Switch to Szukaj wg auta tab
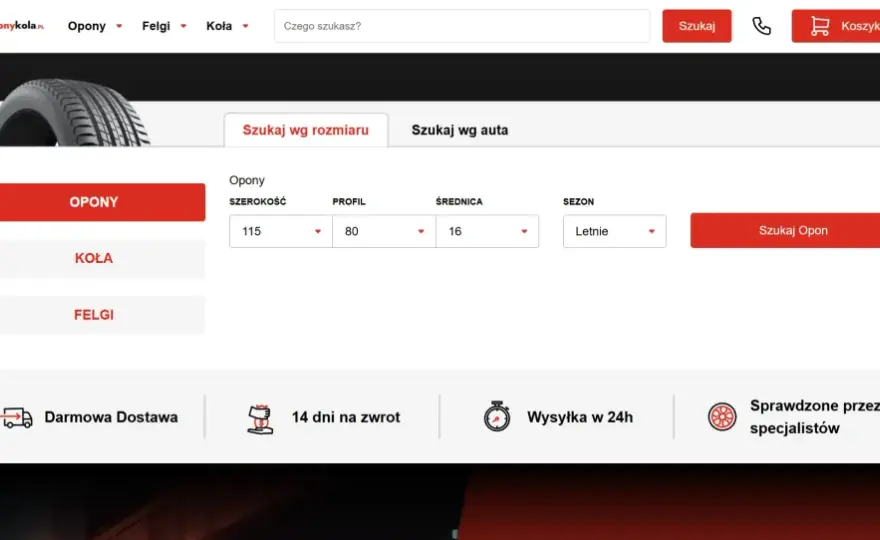The width and height of the screenshot is (880, 540). pos(460,130)
